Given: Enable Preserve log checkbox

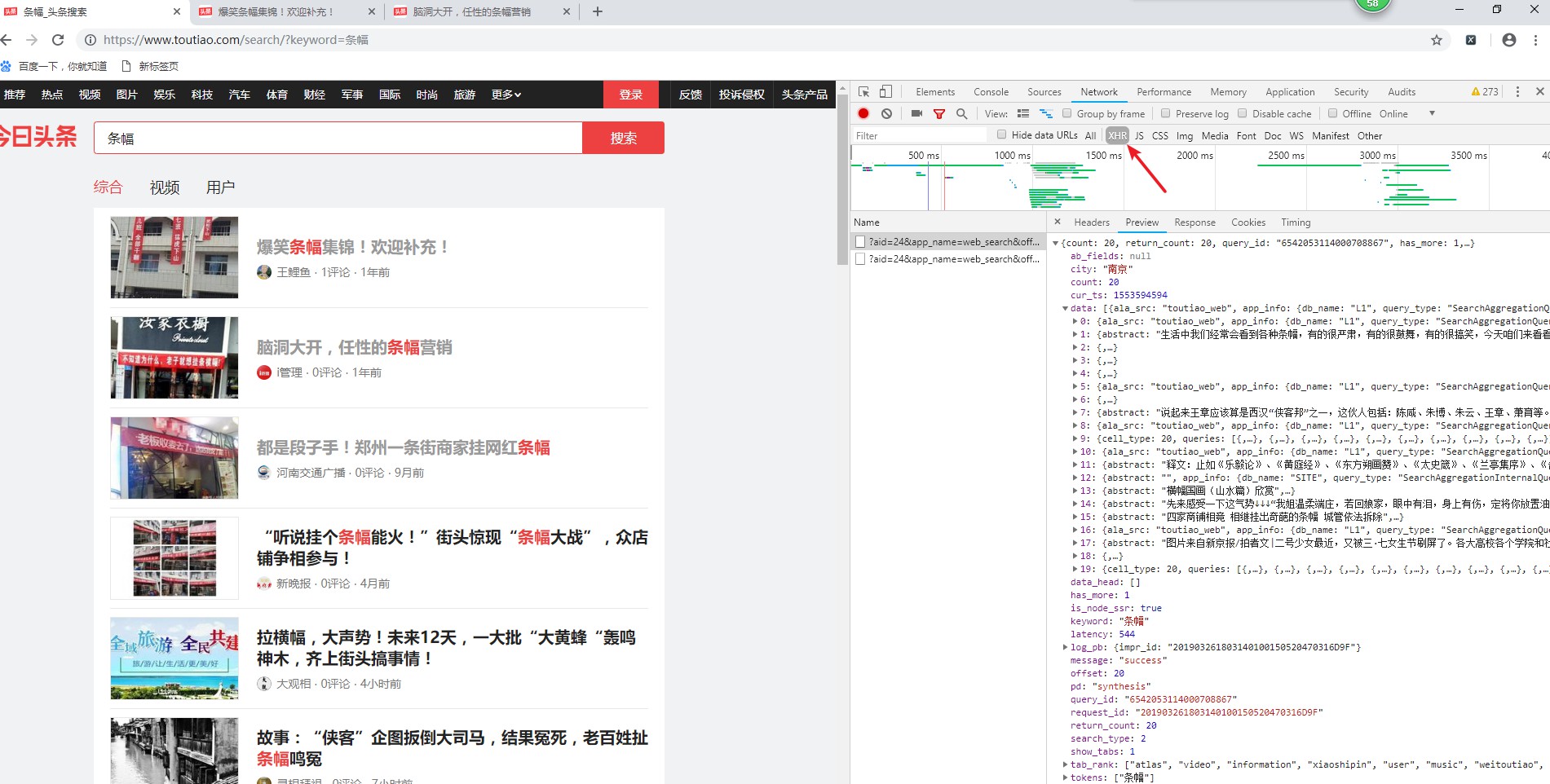Looking at the screenshot, I should (1166, 113).
